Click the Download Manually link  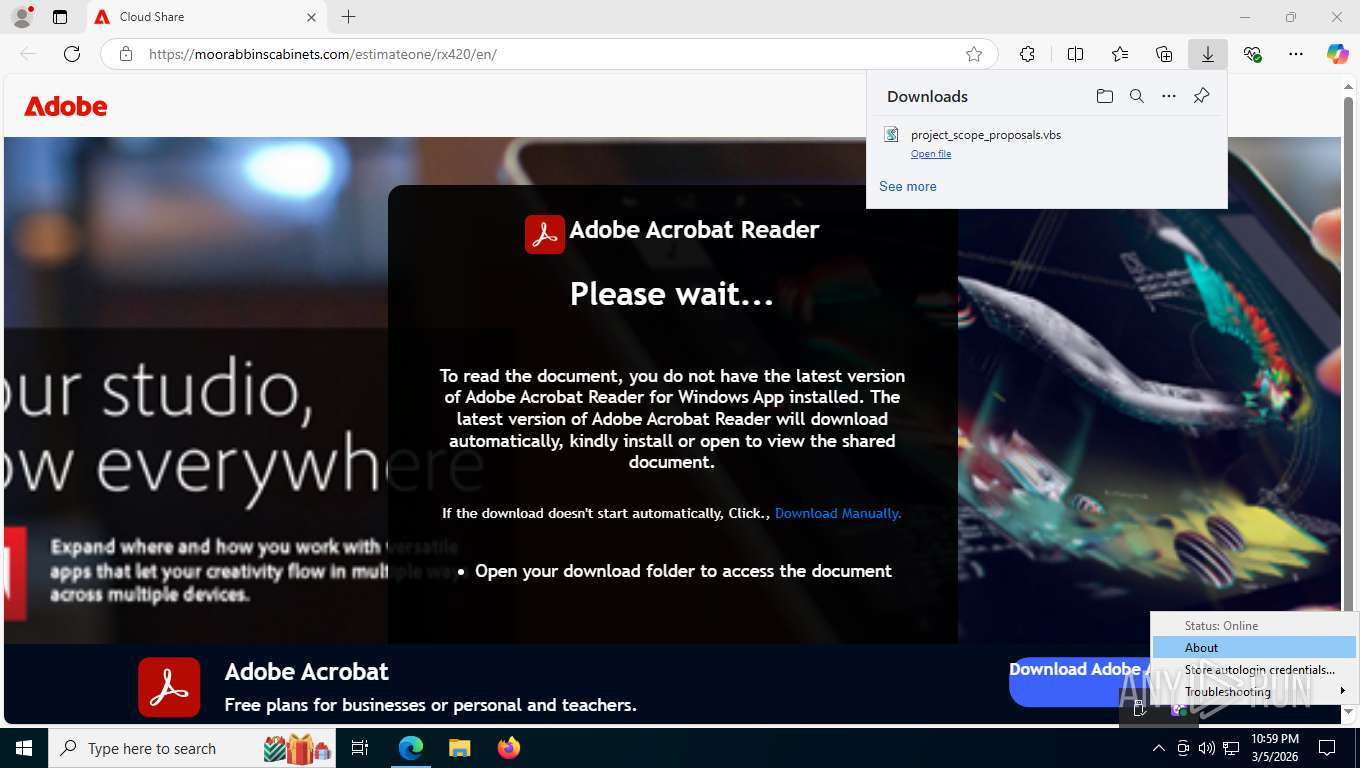tap(838, 513)
